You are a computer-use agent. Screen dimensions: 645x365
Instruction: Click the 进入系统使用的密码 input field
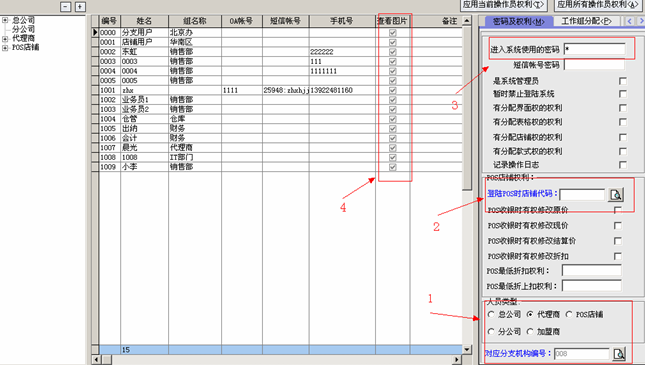pyautogui.click(x=594, y=49)
